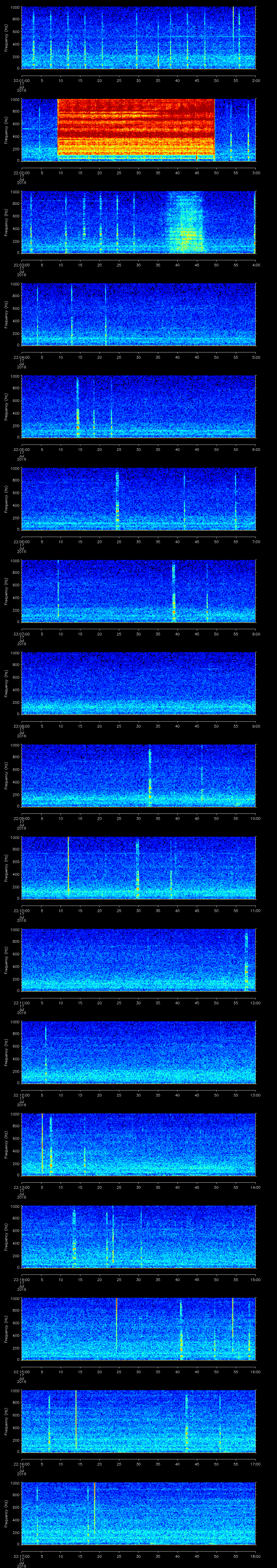The width and height of the screenshot is (277, 1568).
Task: Open the spectrogram panel starting at 22:06:00
Action: pos(139,499)
